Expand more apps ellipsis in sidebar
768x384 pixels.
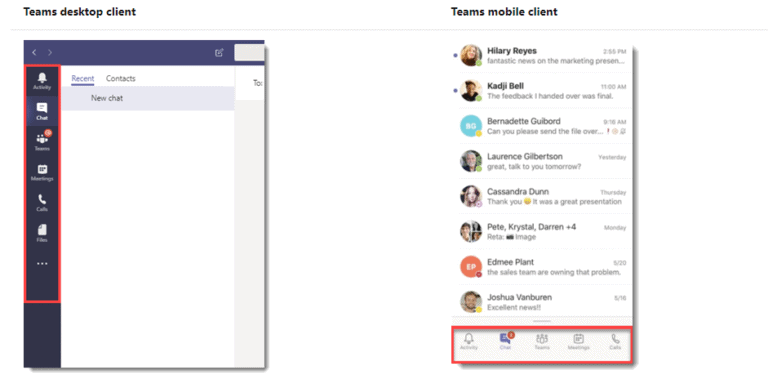[x=42, y=264]
